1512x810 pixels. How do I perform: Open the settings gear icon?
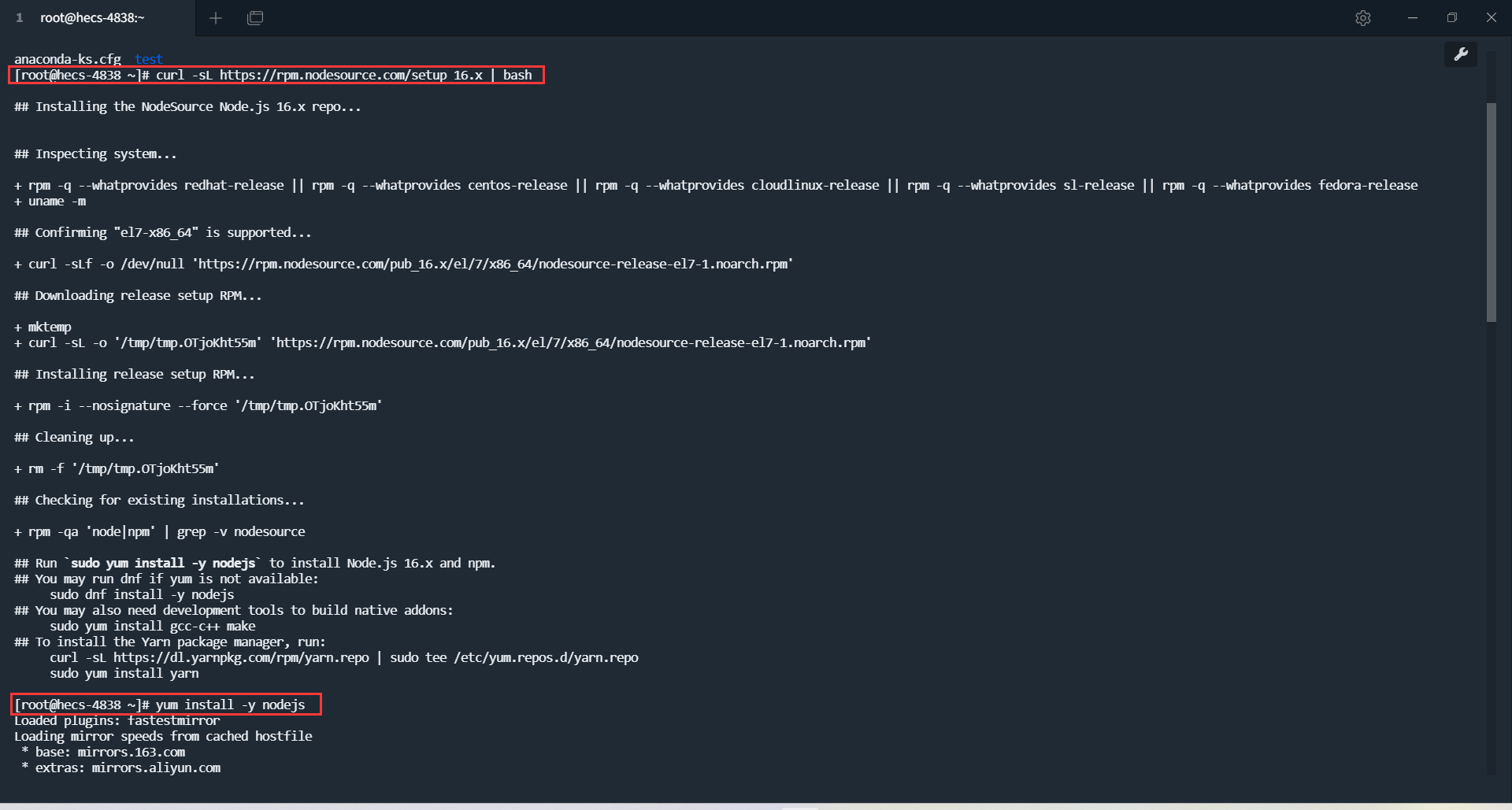click(x=1363, y=18)
